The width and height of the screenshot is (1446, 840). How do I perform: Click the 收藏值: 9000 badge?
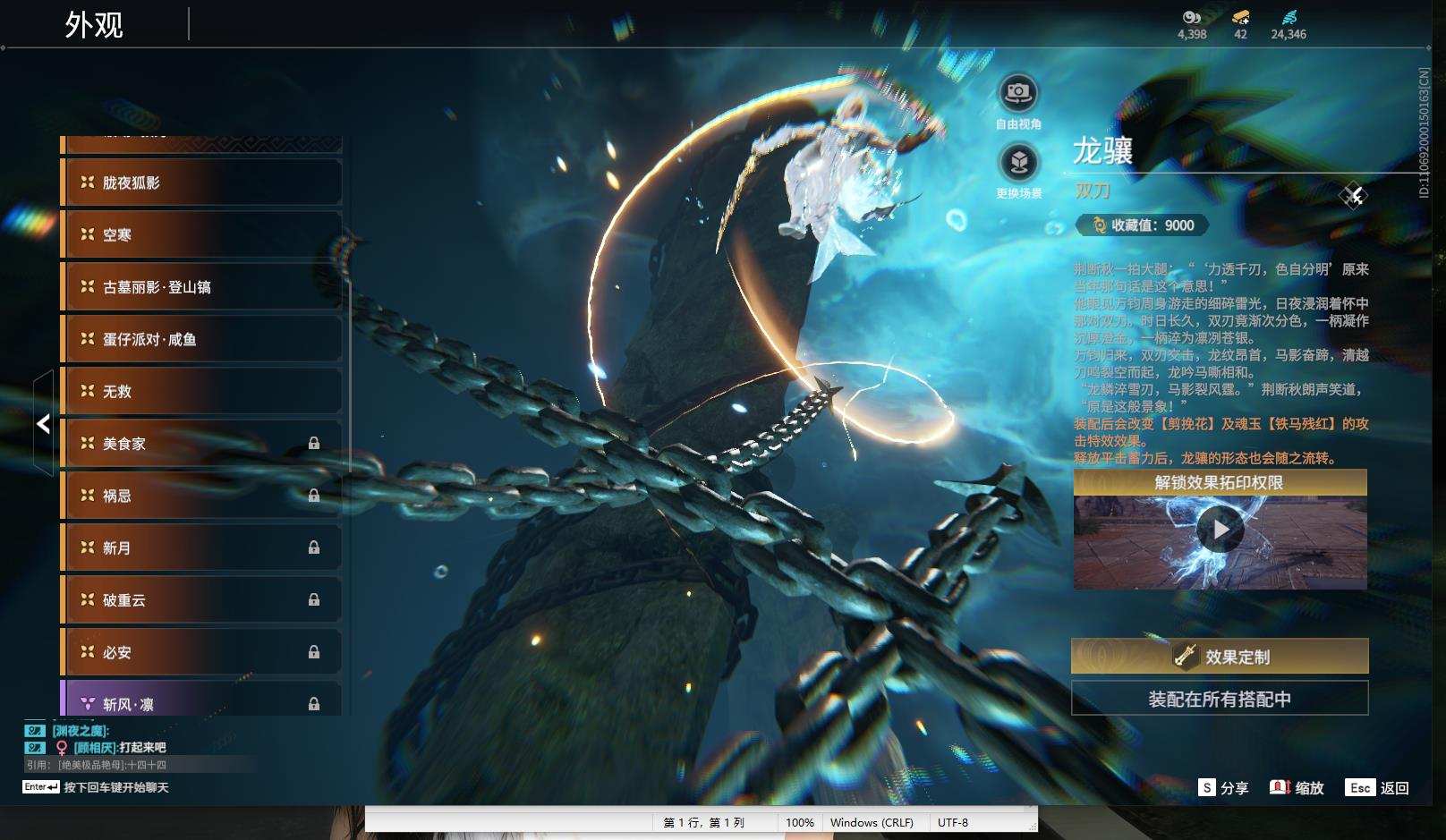pos(1142,225)
